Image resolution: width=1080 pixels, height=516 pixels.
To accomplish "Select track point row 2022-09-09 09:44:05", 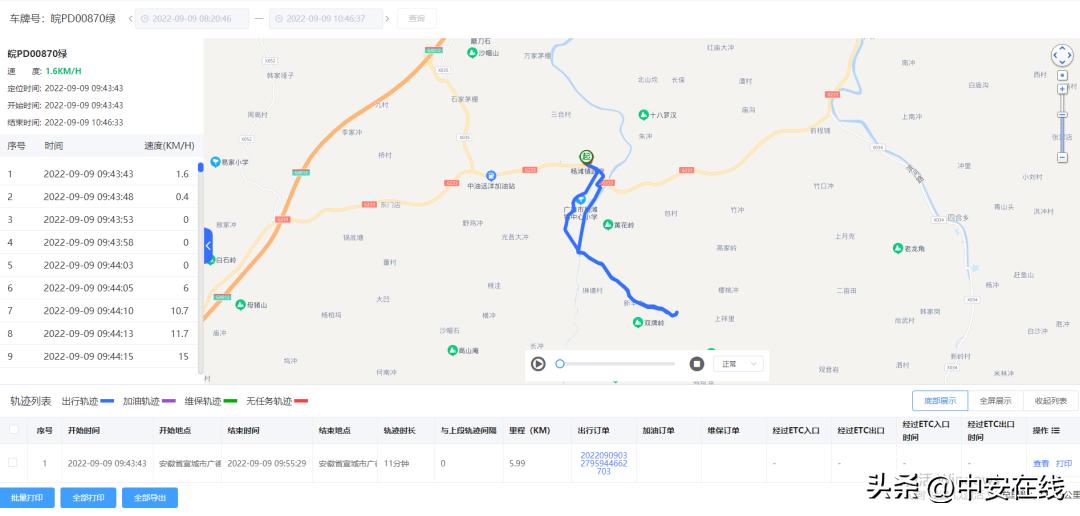I will tap(99, 288).
